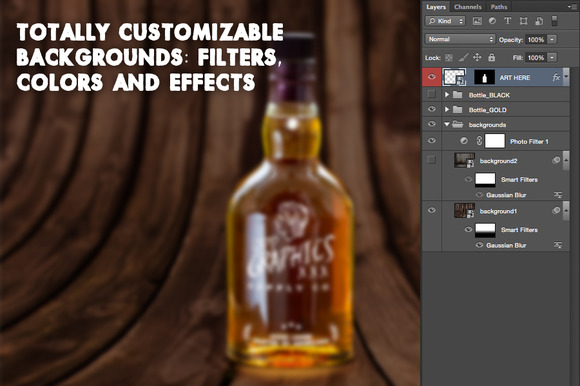Select the Bottle_GOLD layer name

[x=488, y=110]
